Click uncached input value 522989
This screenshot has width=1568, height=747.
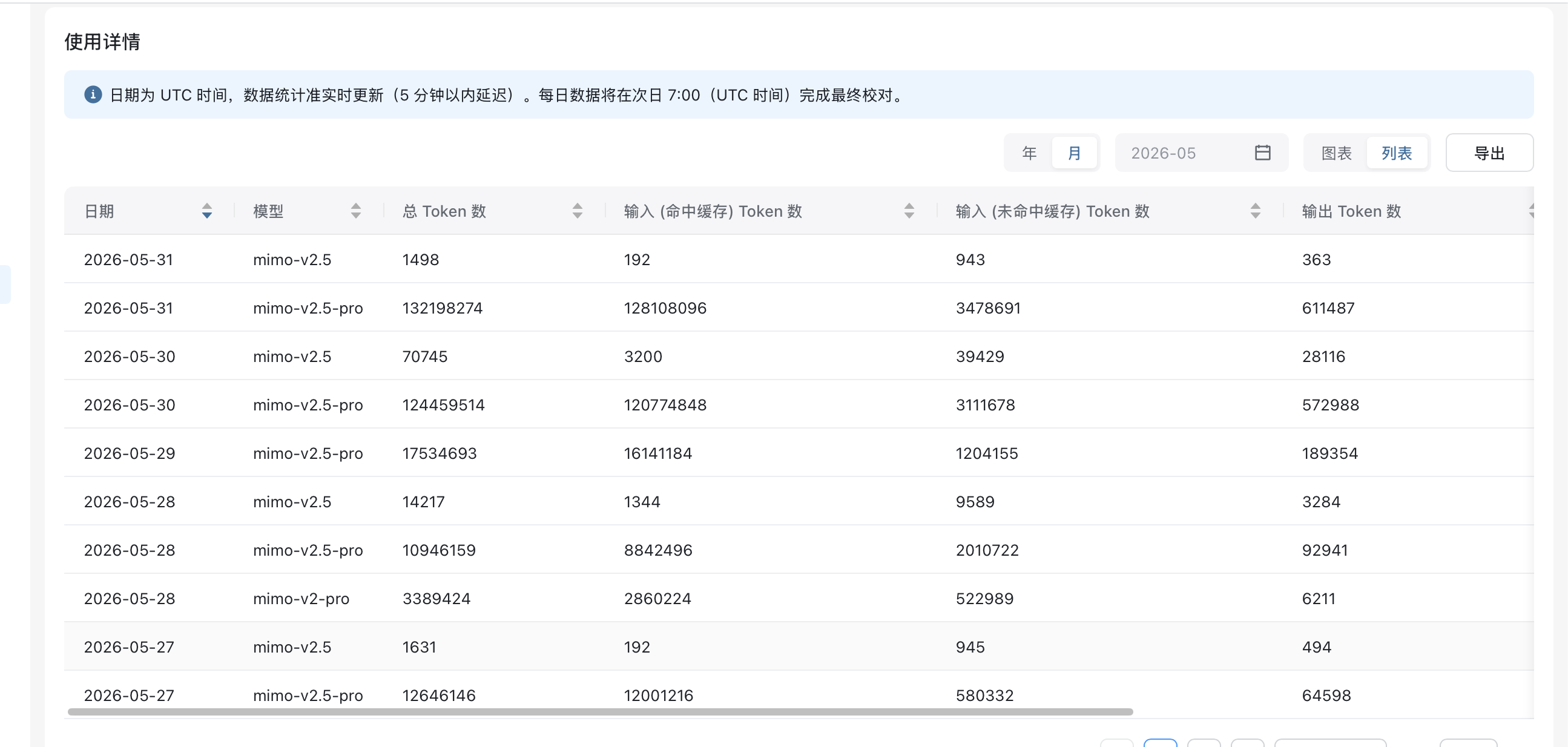985,599
